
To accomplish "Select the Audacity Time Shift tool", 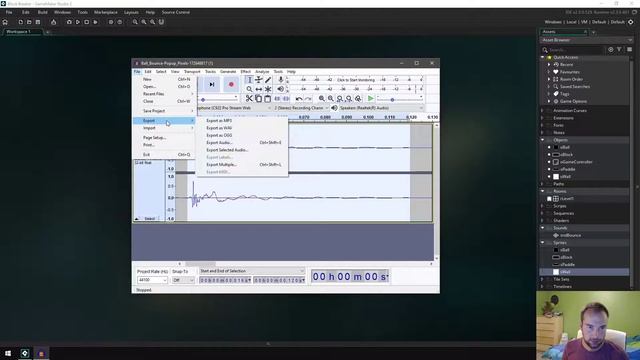I will (x=259, y=89).
